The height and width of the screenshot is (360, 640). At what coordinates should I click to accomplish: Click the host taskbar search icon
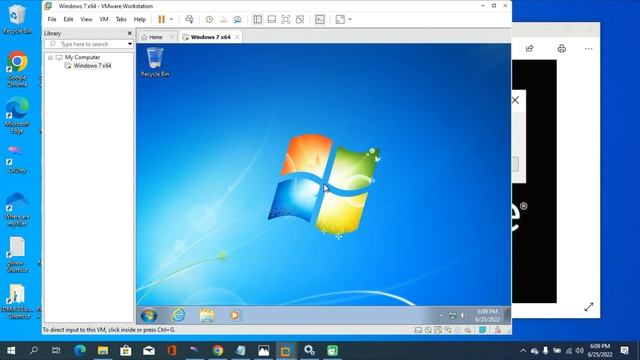[33, 350]
